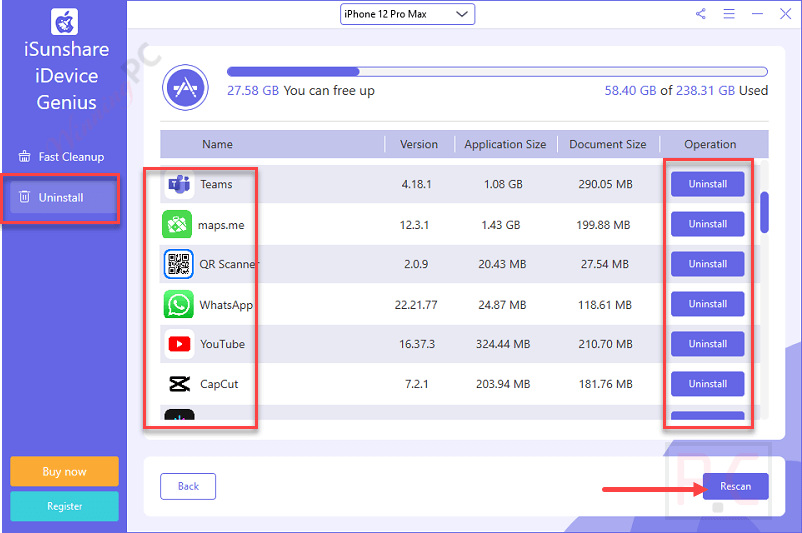Image resolution: width=802 pixels, height=533 pixels.
Task: Click the Version column header
Action: coord(419,144)
